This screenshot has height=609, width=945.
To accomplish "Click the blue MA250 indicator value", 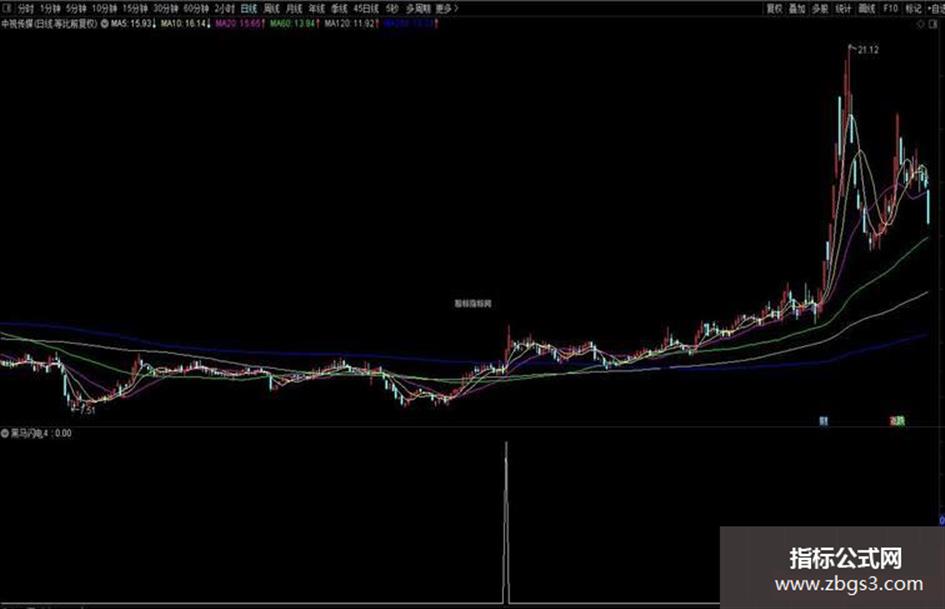I will pyautogui.click(x=411, y=24).
